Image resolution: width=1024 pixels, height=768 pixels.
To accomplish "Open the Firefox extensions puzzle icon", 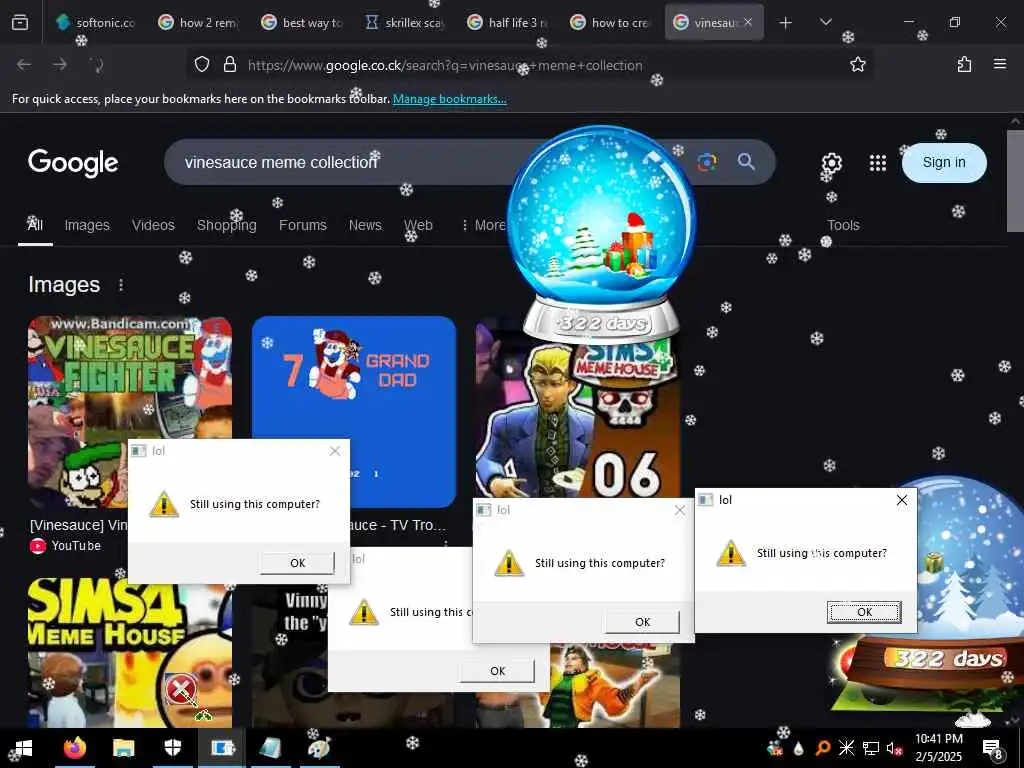I will coord(964,65).
